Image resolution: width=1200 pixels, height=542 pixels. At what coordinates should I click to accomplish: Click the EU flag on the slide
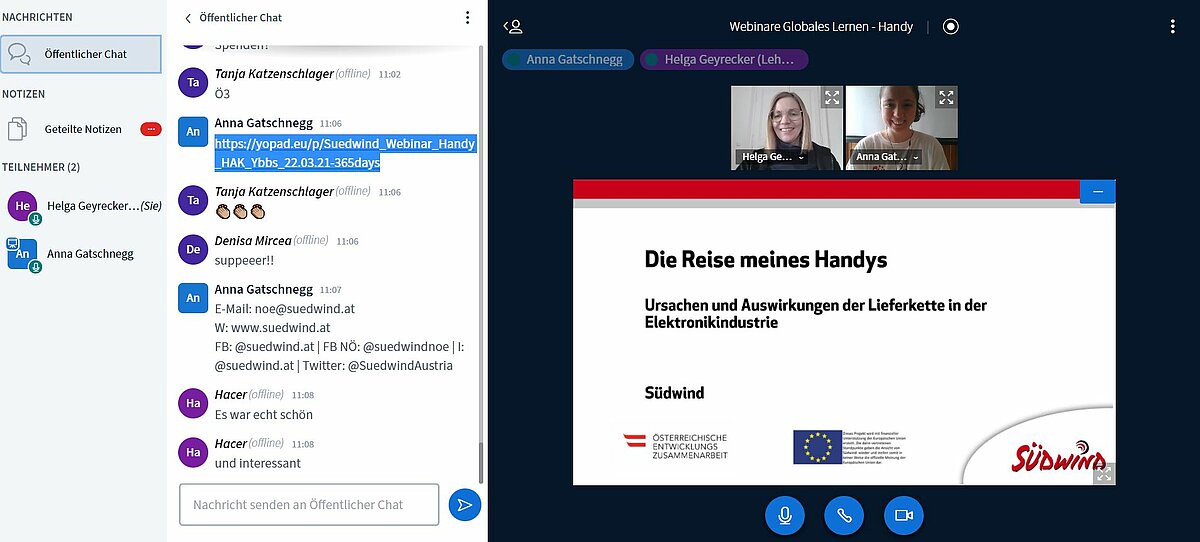(x=818, y=447)
